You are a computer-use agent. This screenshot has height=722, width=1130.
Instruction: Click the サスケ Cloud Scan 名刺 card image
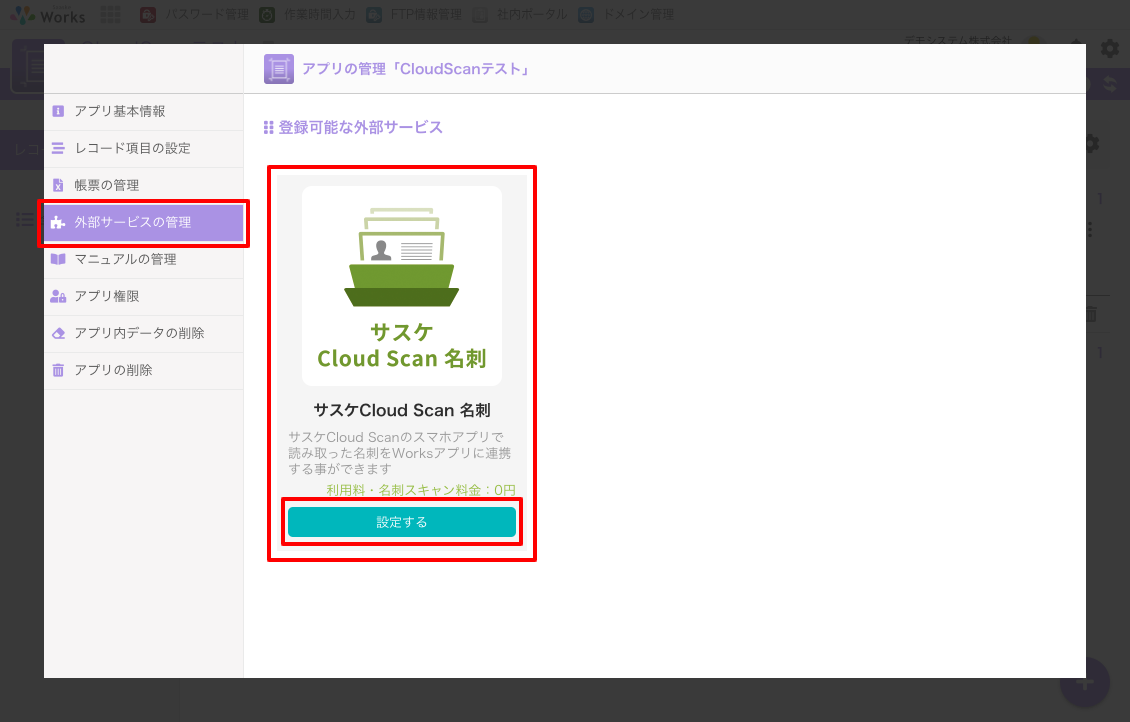(x=401, y=286)
